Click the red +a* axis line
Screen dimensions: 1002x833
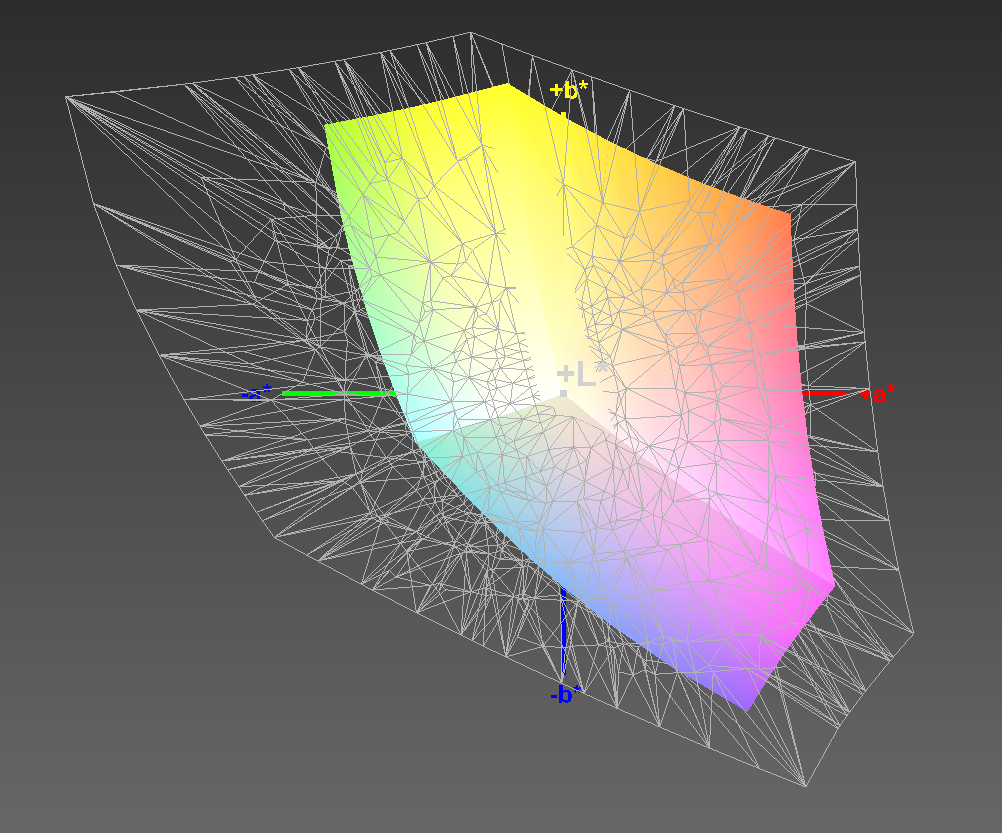(x=824, y=394)
